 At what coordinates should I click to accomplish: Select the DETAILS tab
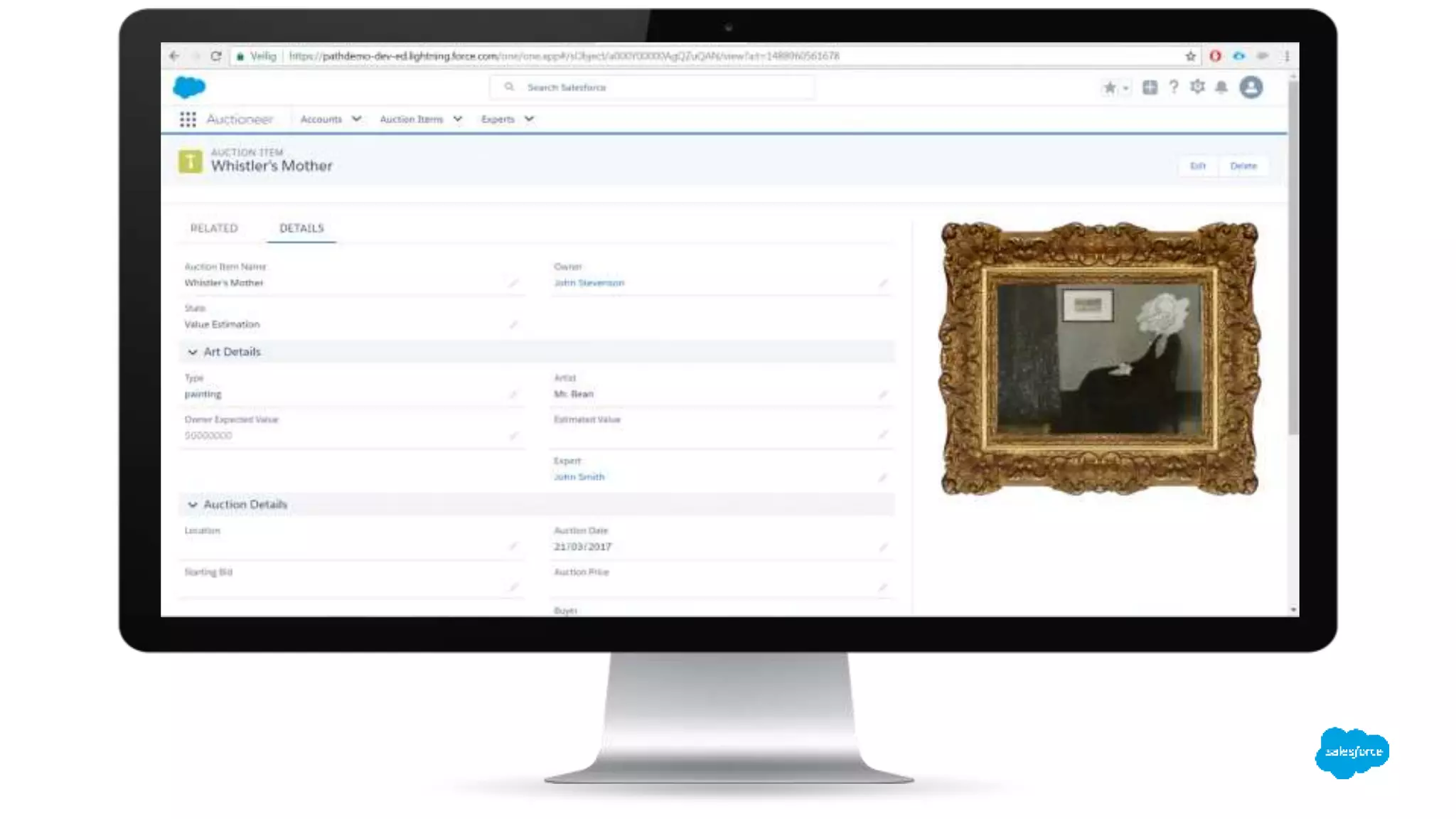coord(301,228)
